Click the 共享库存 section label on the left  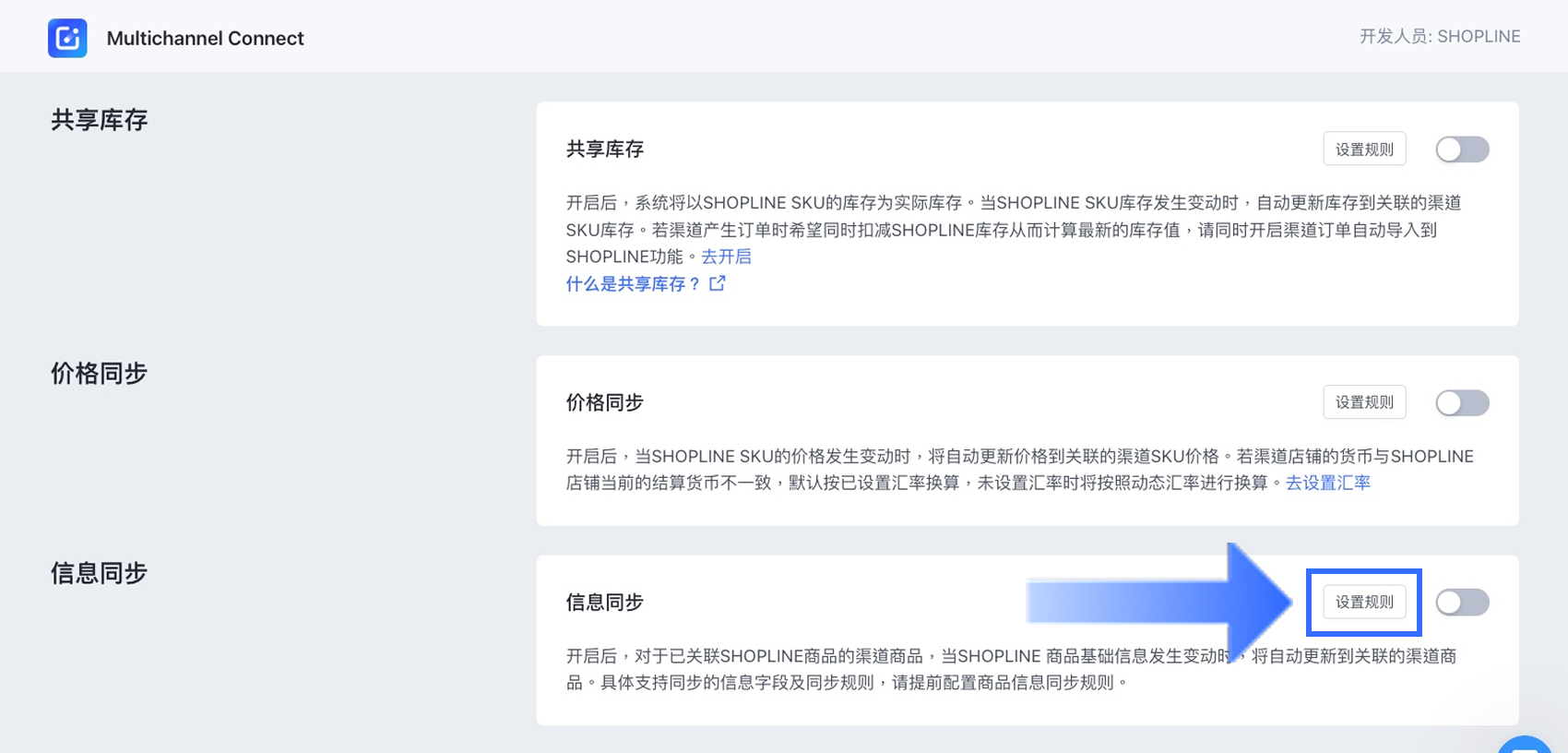coord(100,120)
